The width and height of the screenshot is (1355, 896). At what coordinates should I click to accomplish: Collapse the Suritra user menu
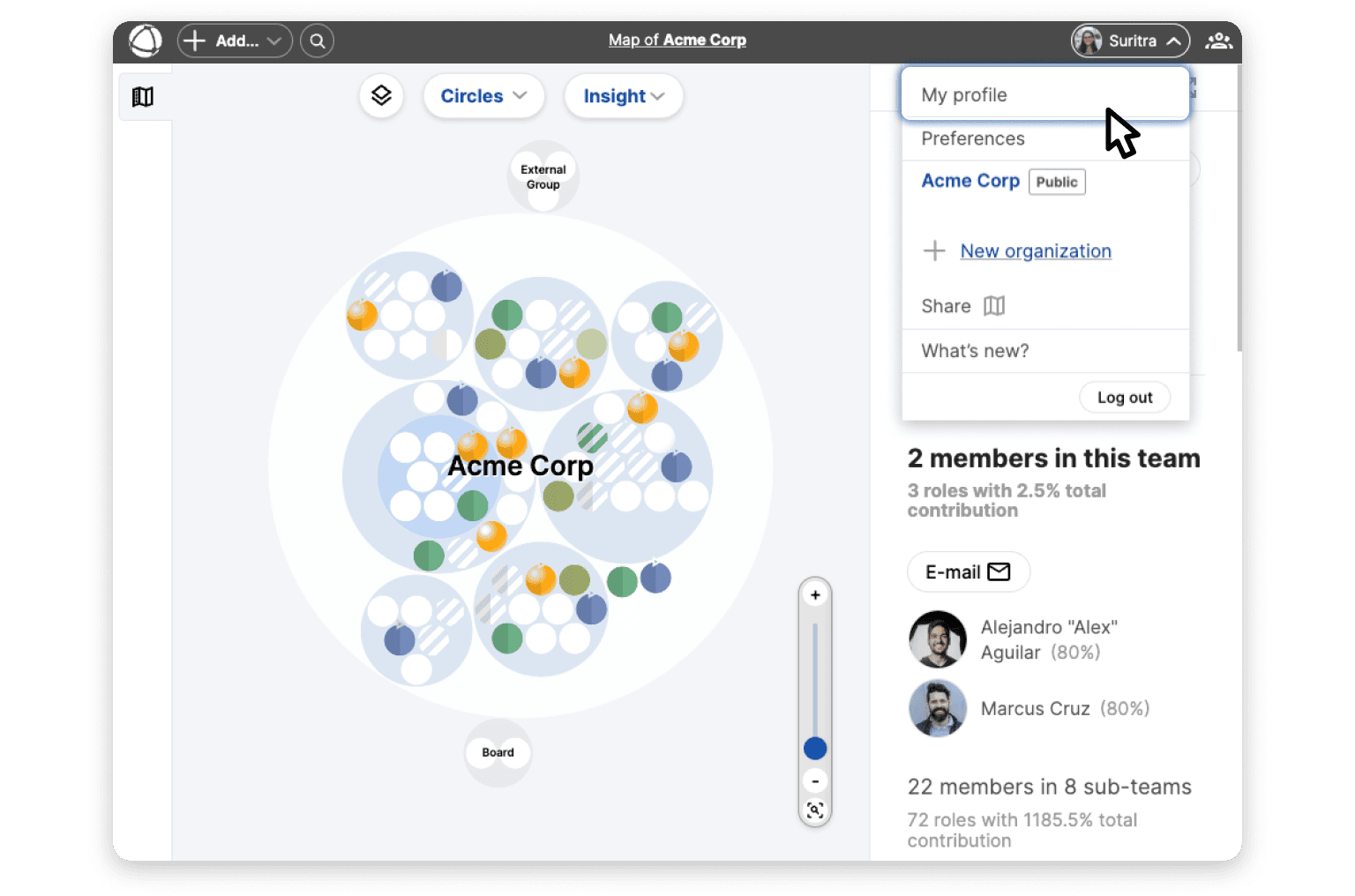(x=1130, y=41)
